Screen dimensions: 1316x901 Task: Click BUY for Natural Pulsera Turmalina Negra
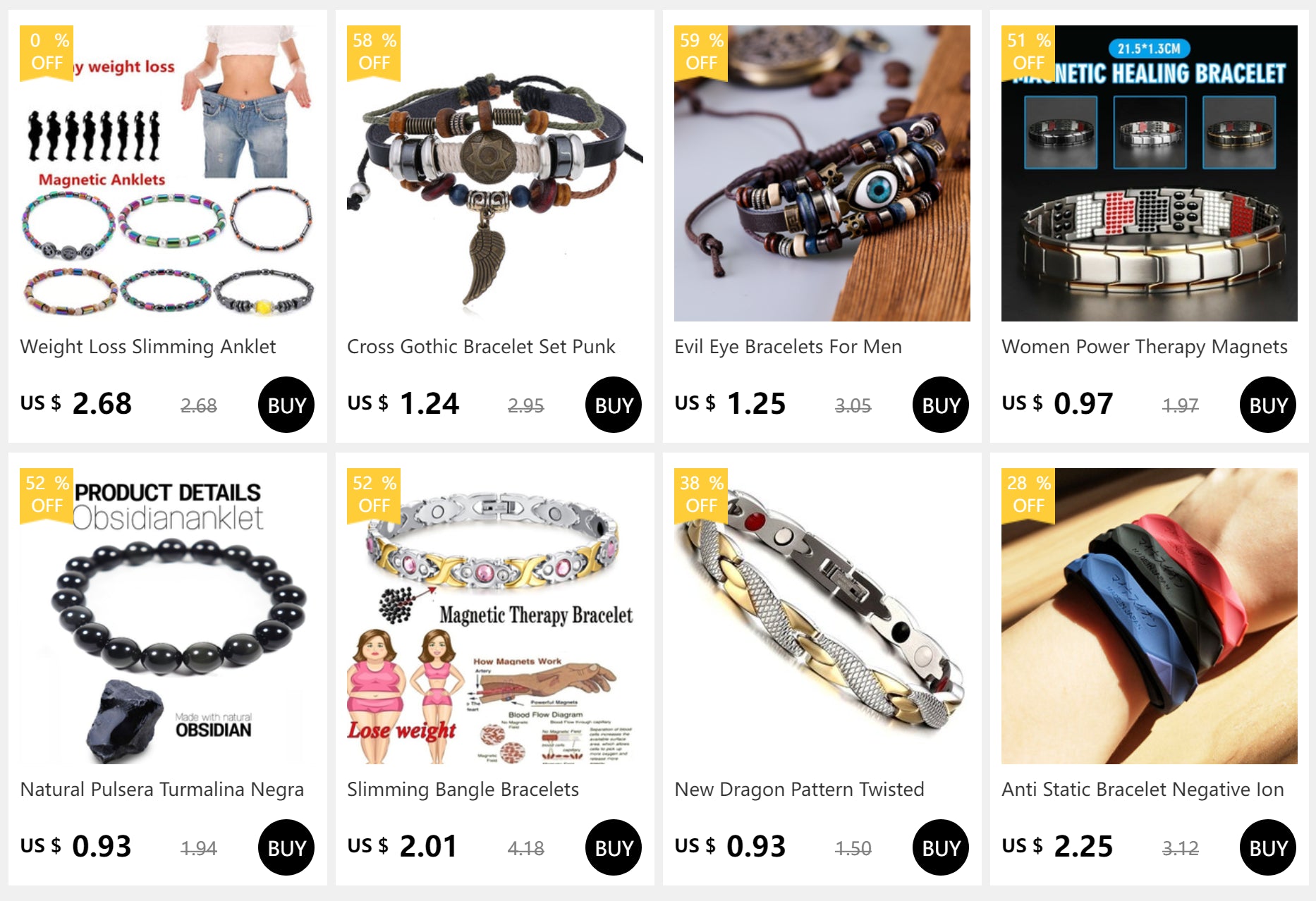[x=286, y=847]
